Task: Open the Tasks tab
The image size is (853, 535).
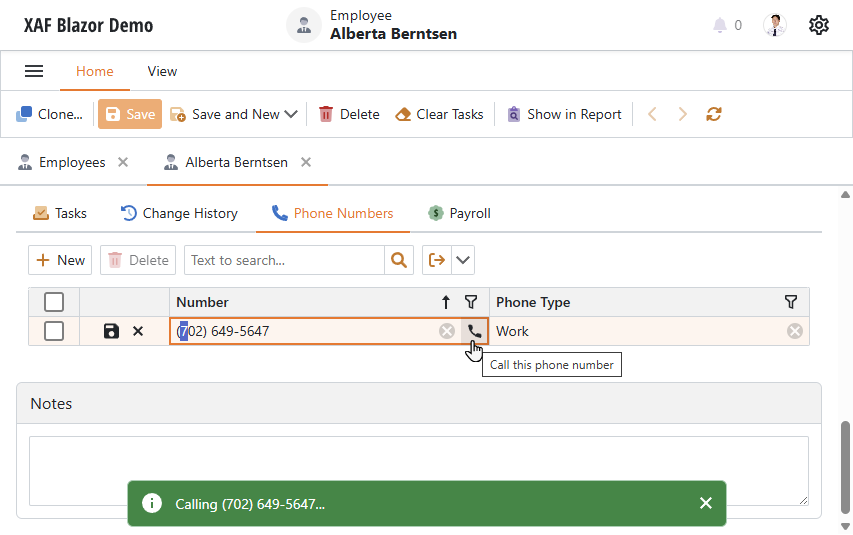Action: pyautogui.click(x=60, y=213)
